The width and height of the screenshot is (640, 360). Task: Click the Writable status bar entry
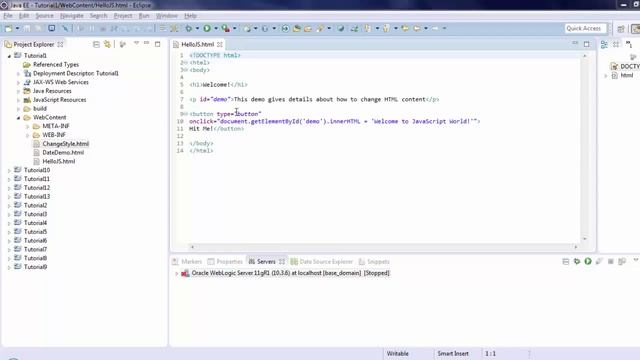398,353
